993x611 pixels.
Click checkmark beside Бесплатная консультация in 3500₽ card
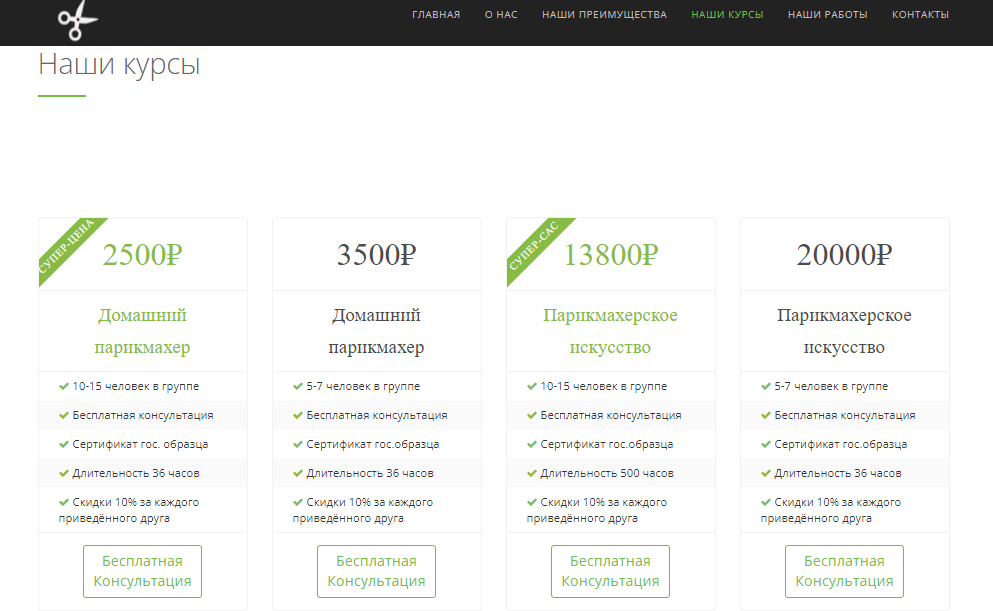298,415
